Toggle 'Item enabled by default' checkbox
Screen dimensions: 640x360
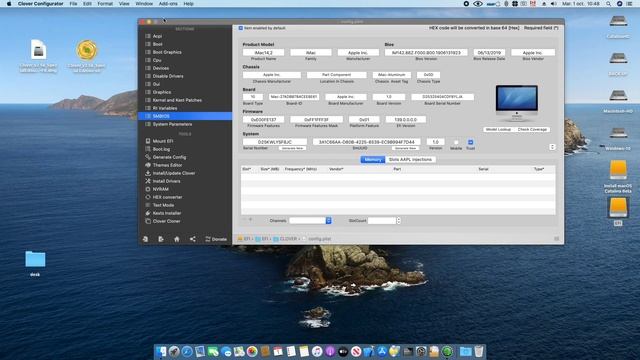coord(241,28)
